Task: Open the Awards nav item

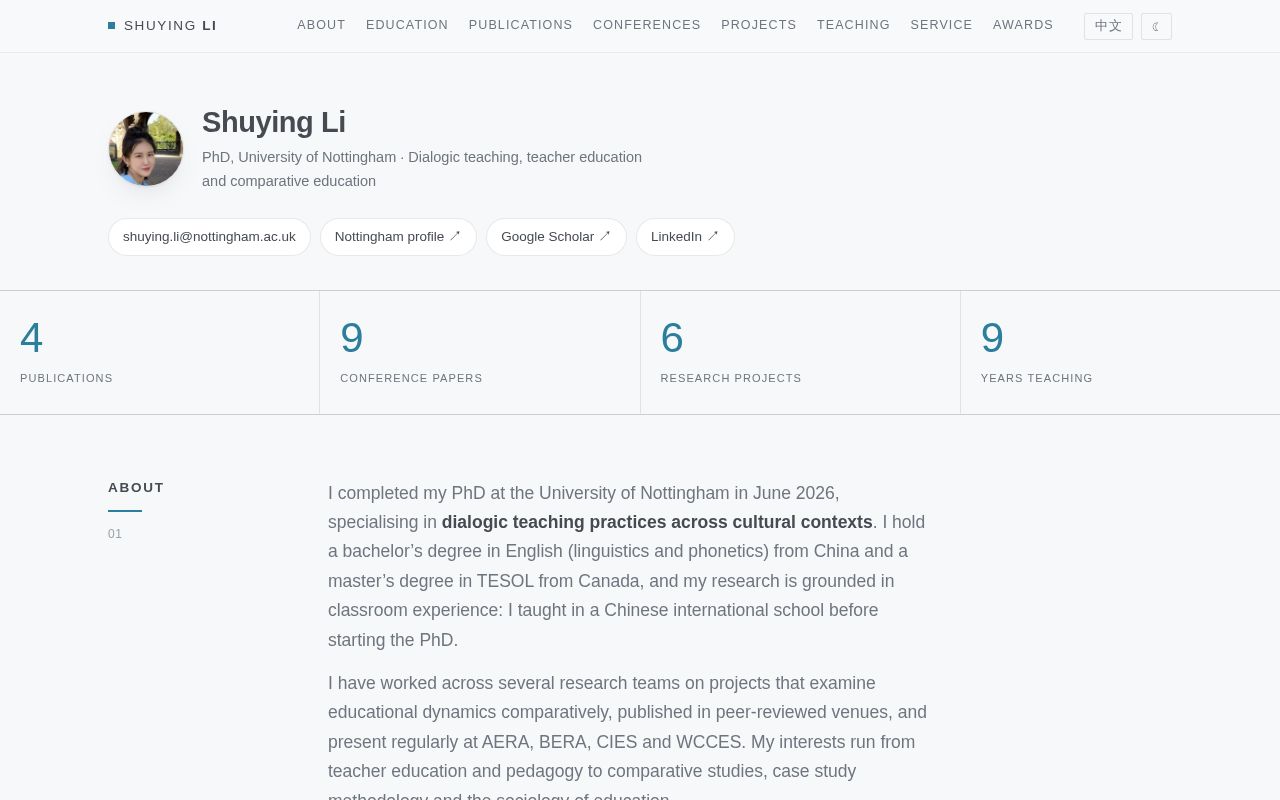Action: pos(1023,25)
